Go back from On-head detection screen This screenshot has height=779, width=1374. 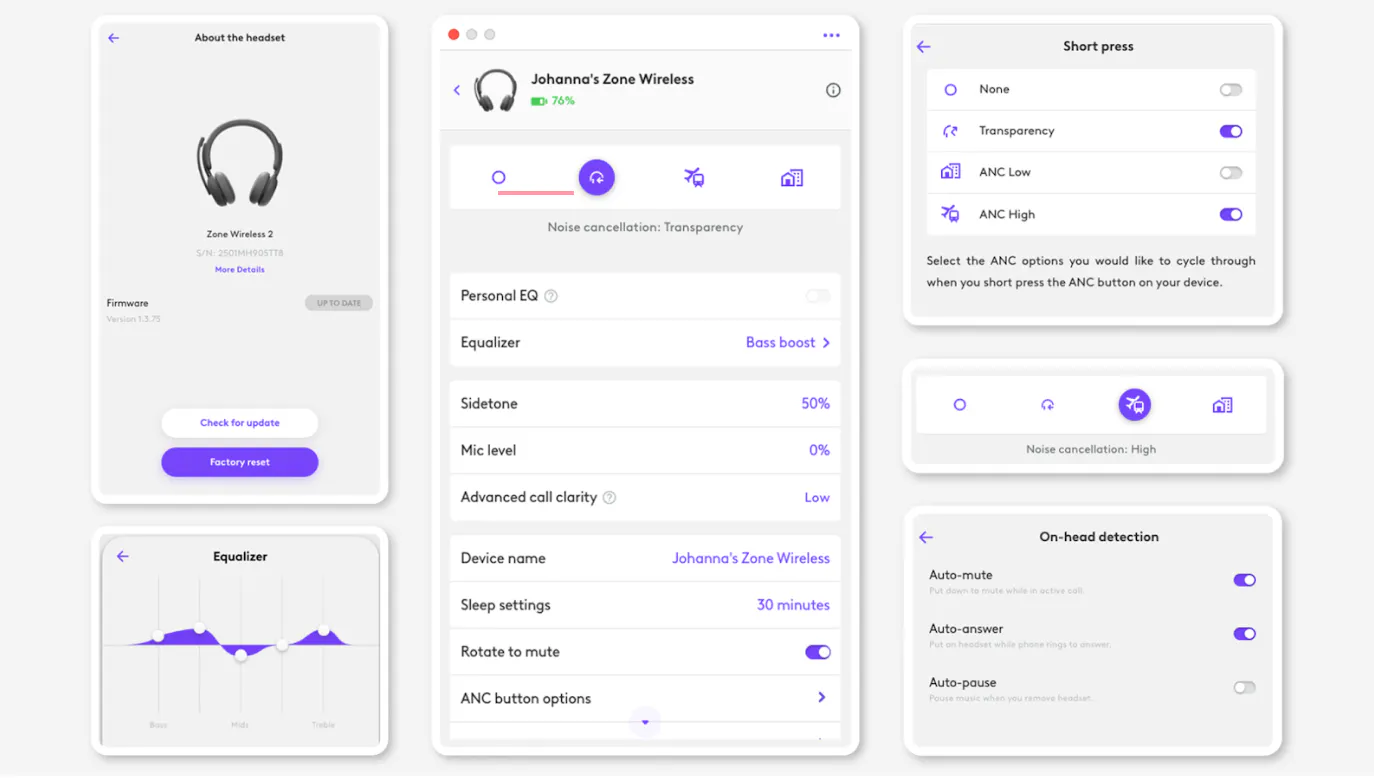926,537
